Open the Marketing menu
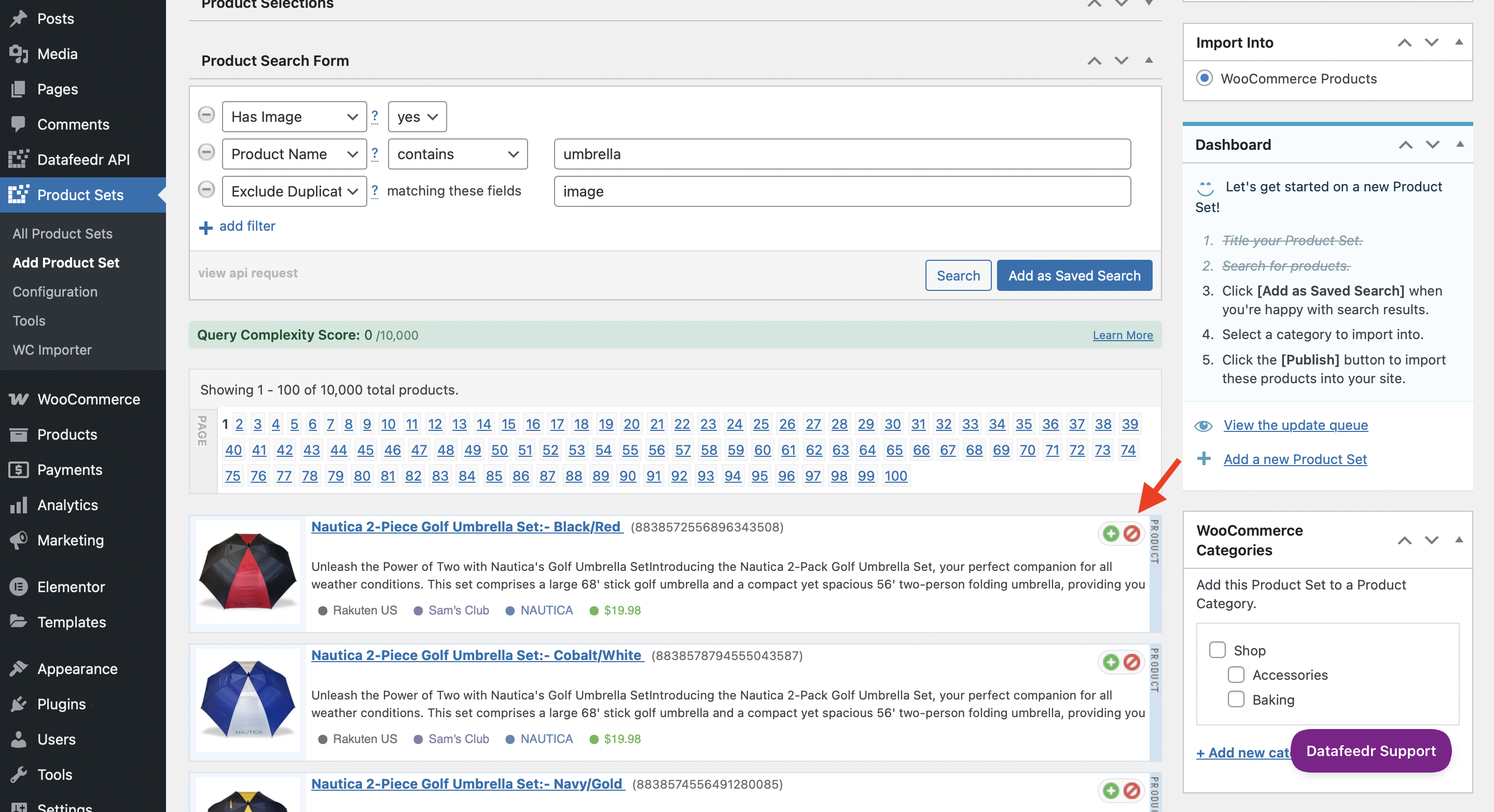1494x812 pixels. point(83,540)
